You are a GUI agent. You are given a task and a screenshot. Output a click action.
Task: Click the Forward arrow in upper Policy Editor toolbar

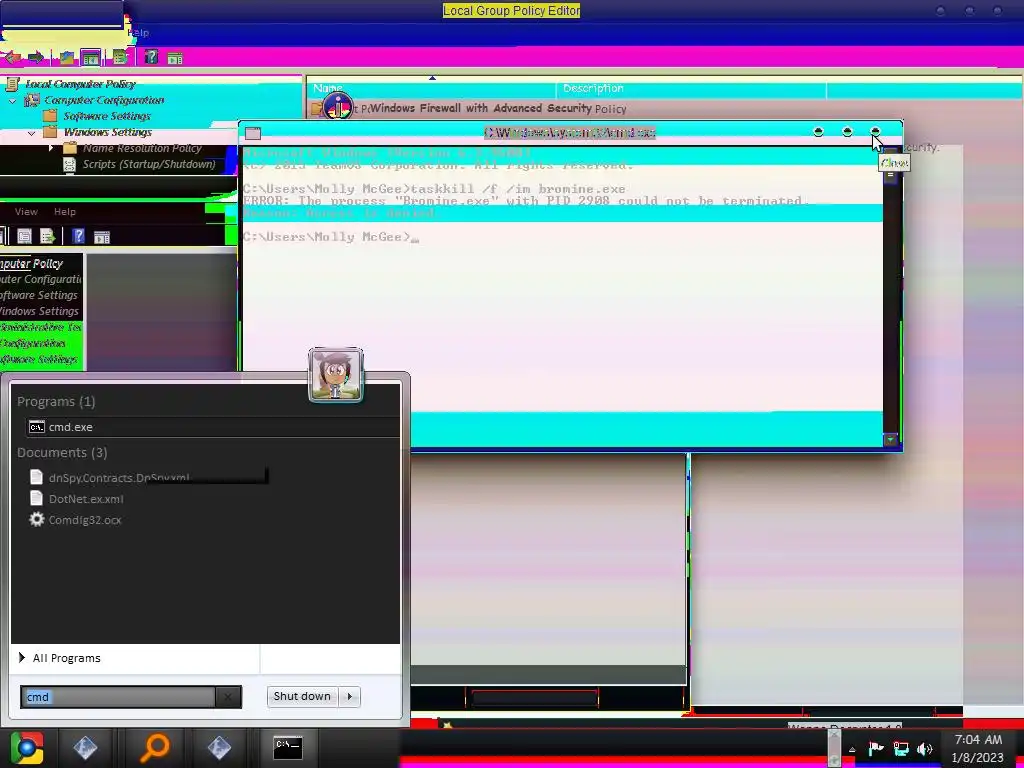coord(35,57)
